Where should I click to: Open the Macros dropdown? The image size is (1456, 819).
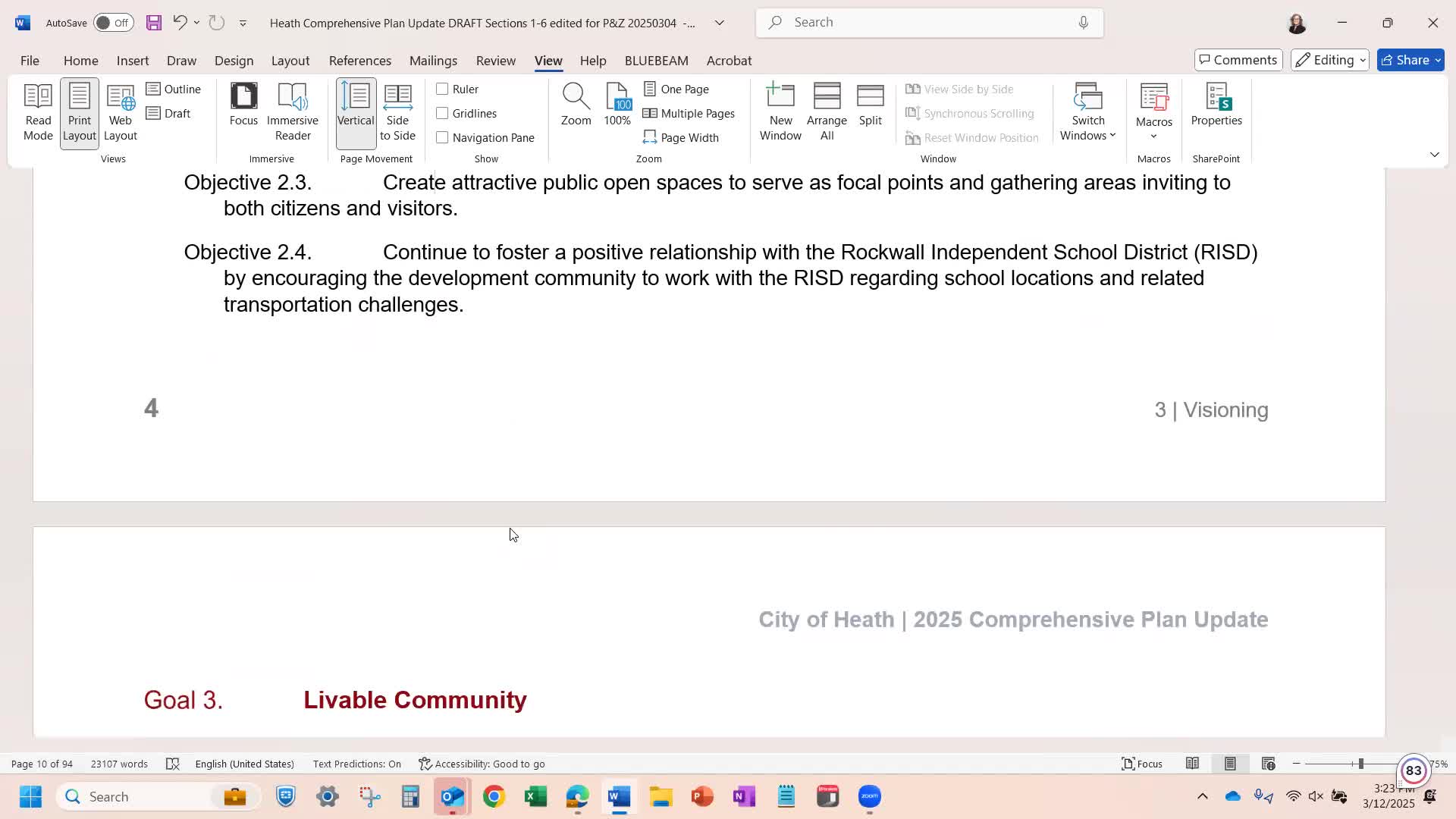1153,112
